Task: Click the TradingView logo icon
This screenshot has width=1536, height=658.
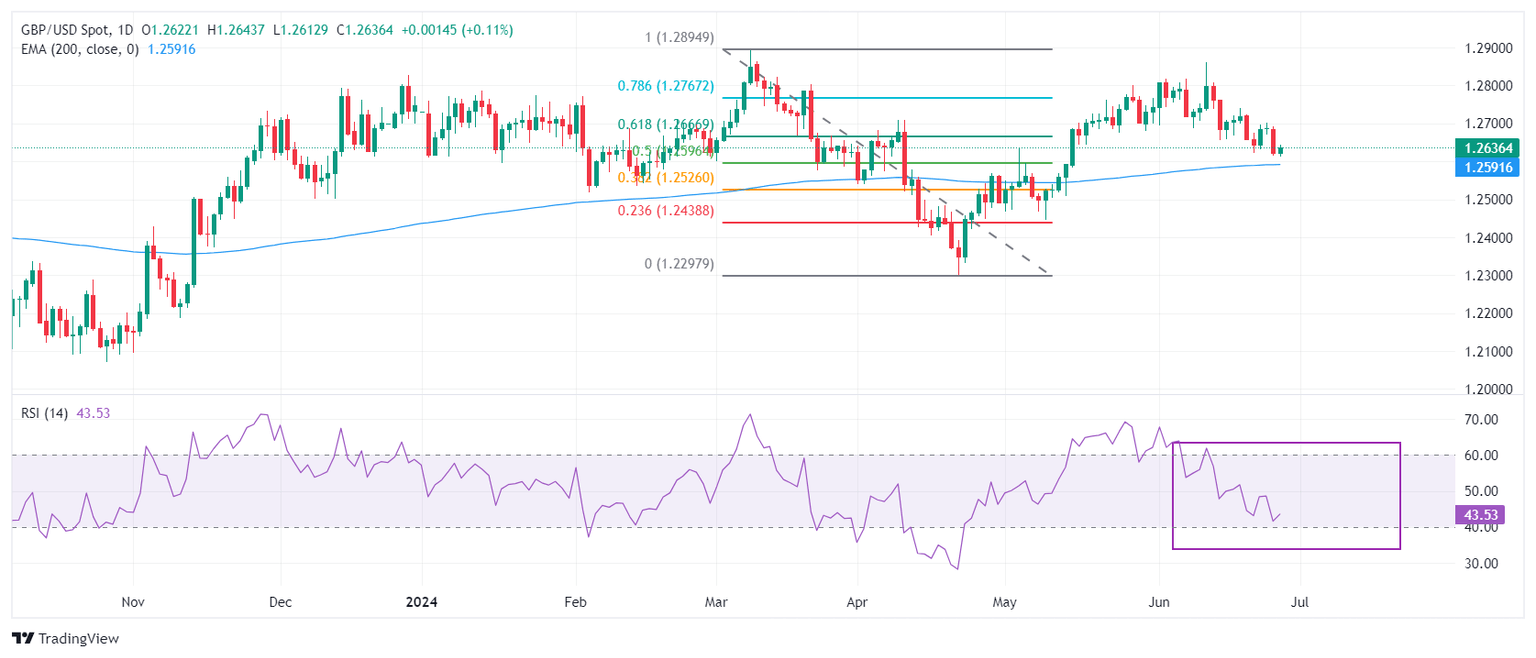Action: pos(22,638)
